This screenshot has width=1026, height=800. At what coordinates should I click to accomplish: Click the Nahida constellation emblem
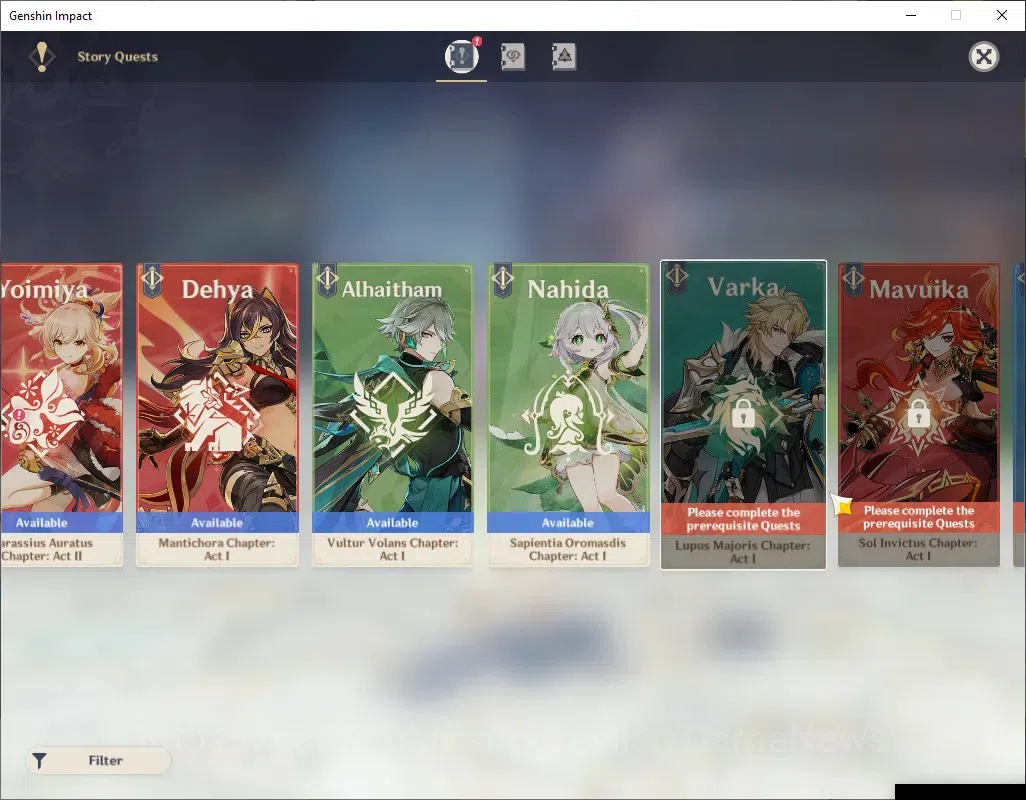click(x=568, y=416)
